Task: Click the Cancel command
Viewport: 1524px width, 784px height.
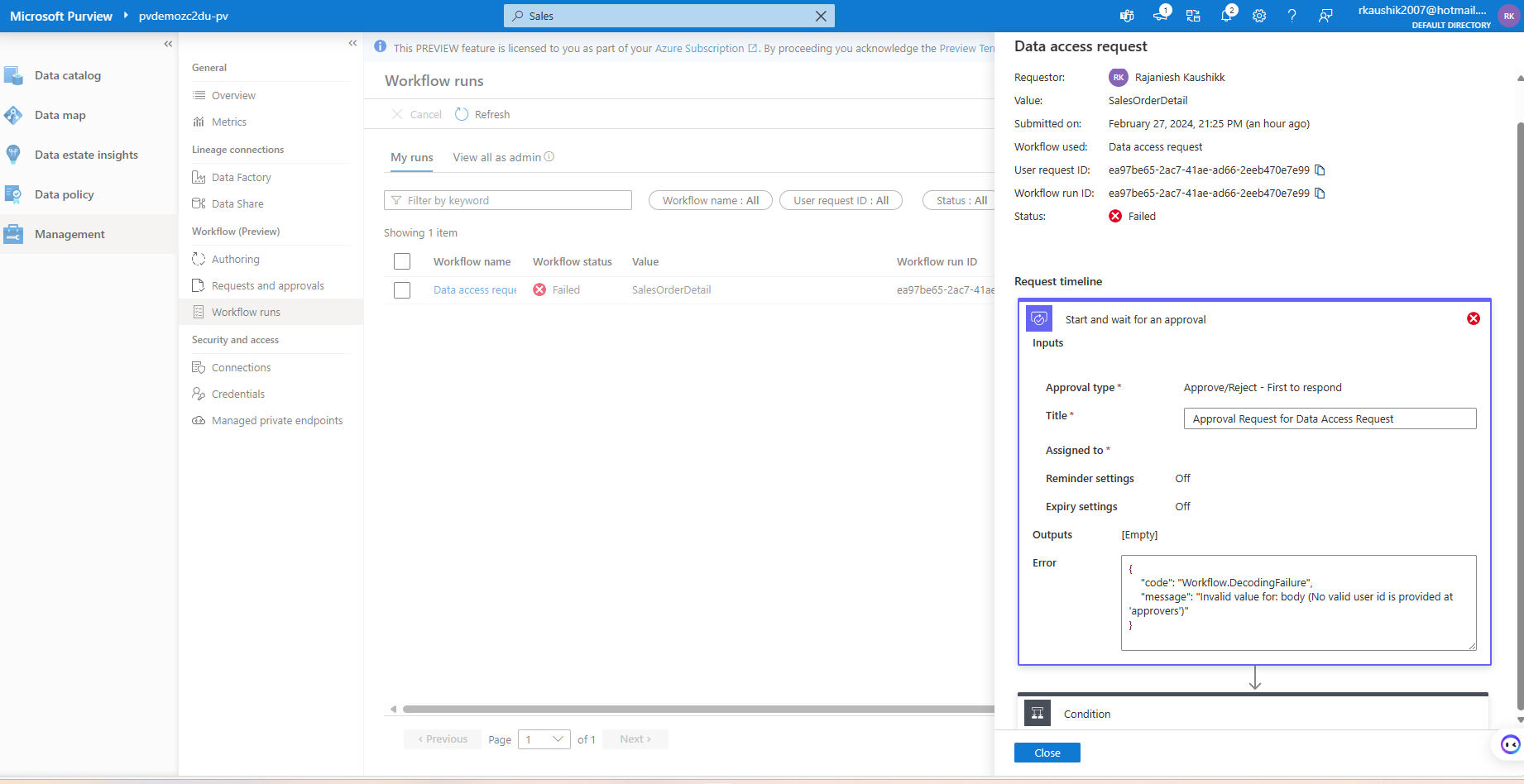Action: click(416, 114)
